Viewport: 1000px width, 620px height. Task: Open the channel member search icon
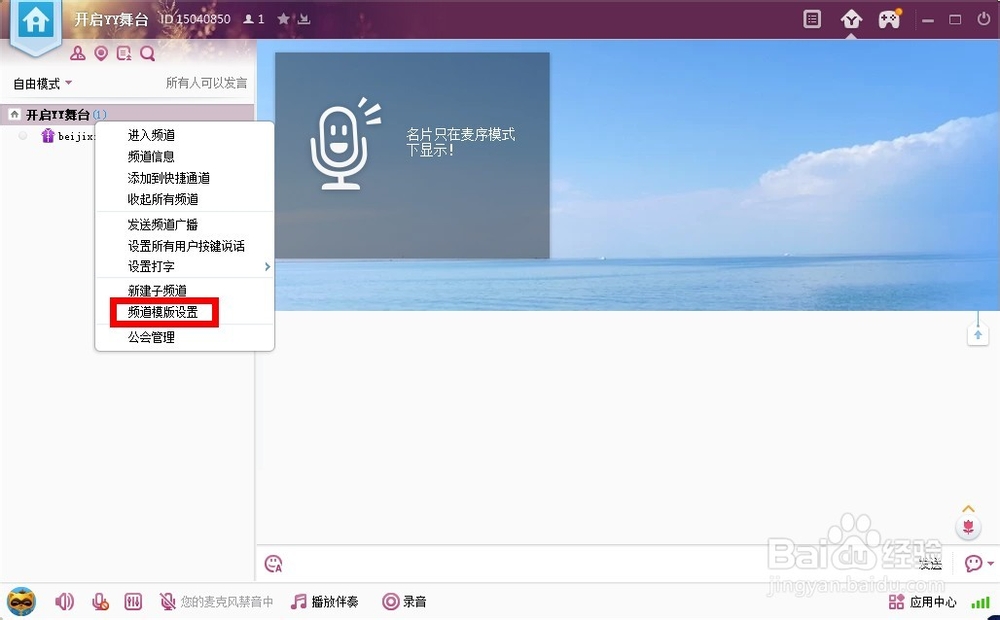pyautogui.click(x=146, y=53)
